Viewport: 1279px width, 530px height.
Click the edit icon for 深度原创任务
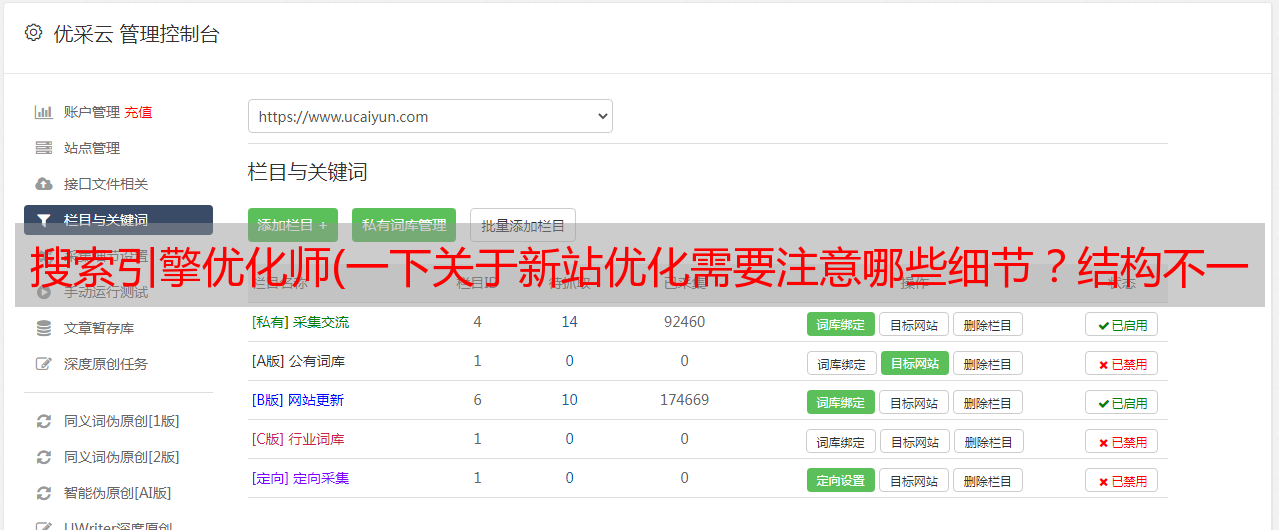point(44,364)
